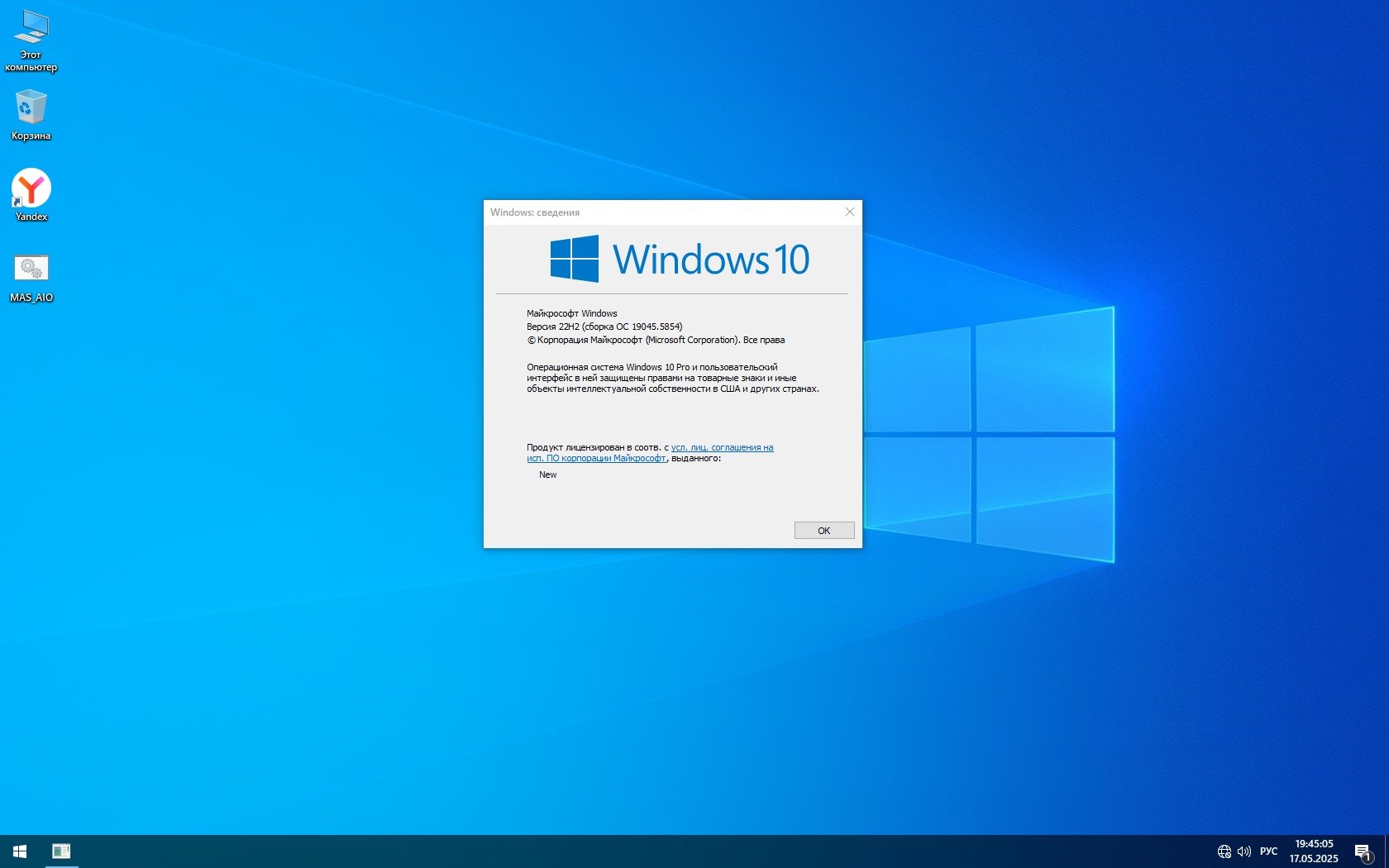
Task: Open the Windows Start menu
Action: coord(20,851)
